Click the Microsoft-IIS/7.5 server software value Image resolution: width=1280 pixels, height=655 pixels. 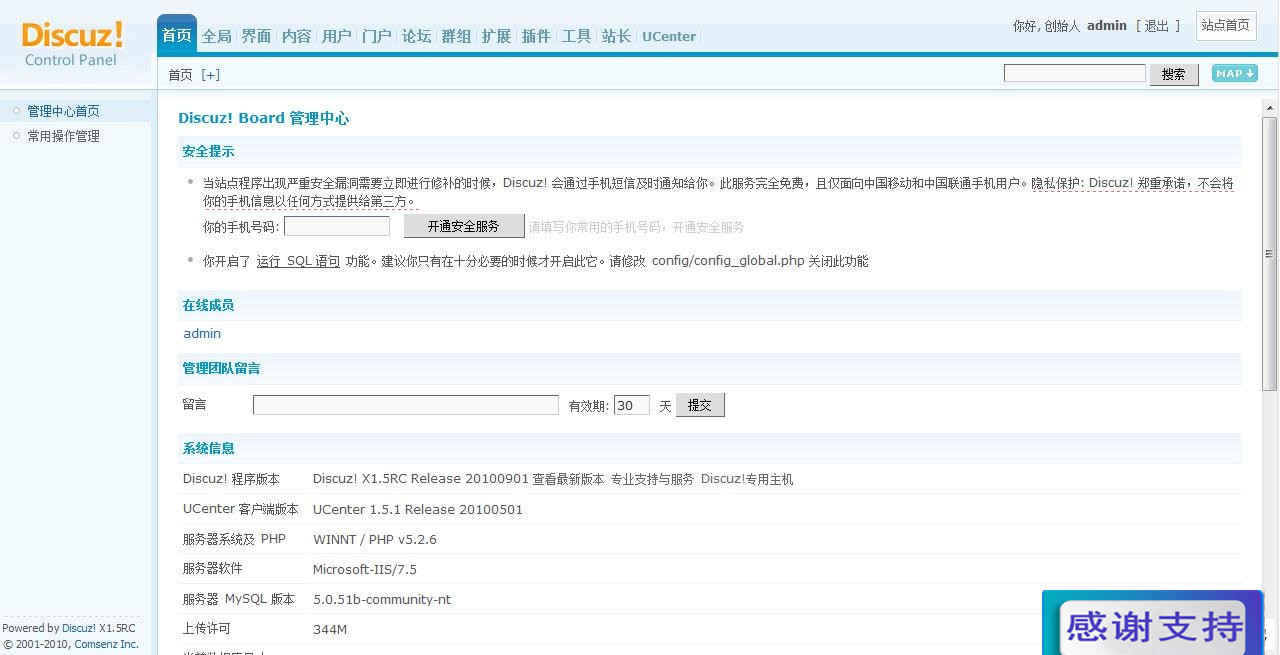coord(365,569)
